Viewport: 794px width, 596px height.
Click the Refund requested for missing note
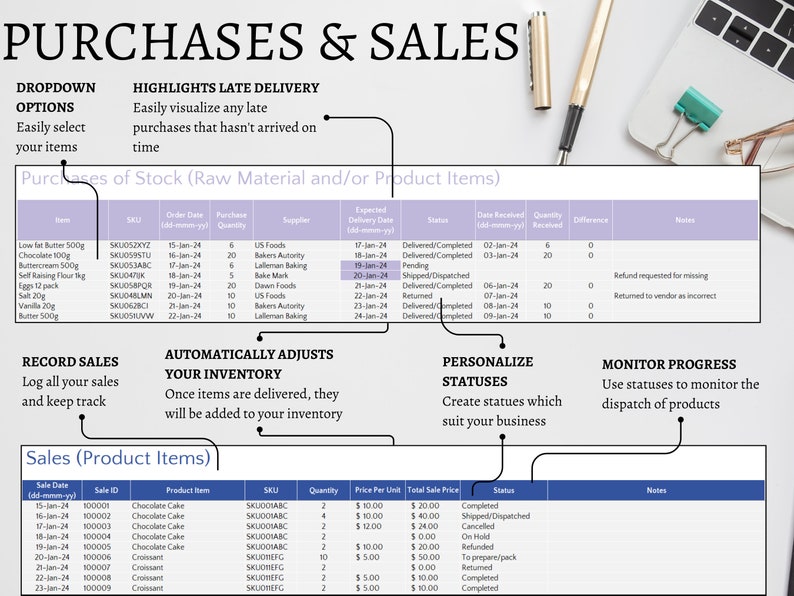pyautogui.click(x=661, y=275)
